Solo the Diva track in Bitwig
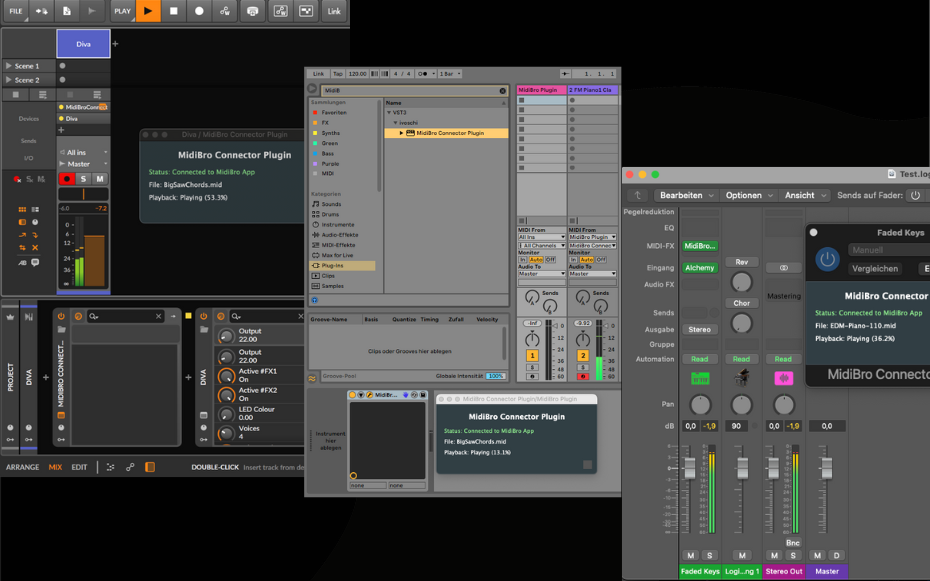This screenshot has height=581, width=930. pyautogui.click(x=83, y=178)
